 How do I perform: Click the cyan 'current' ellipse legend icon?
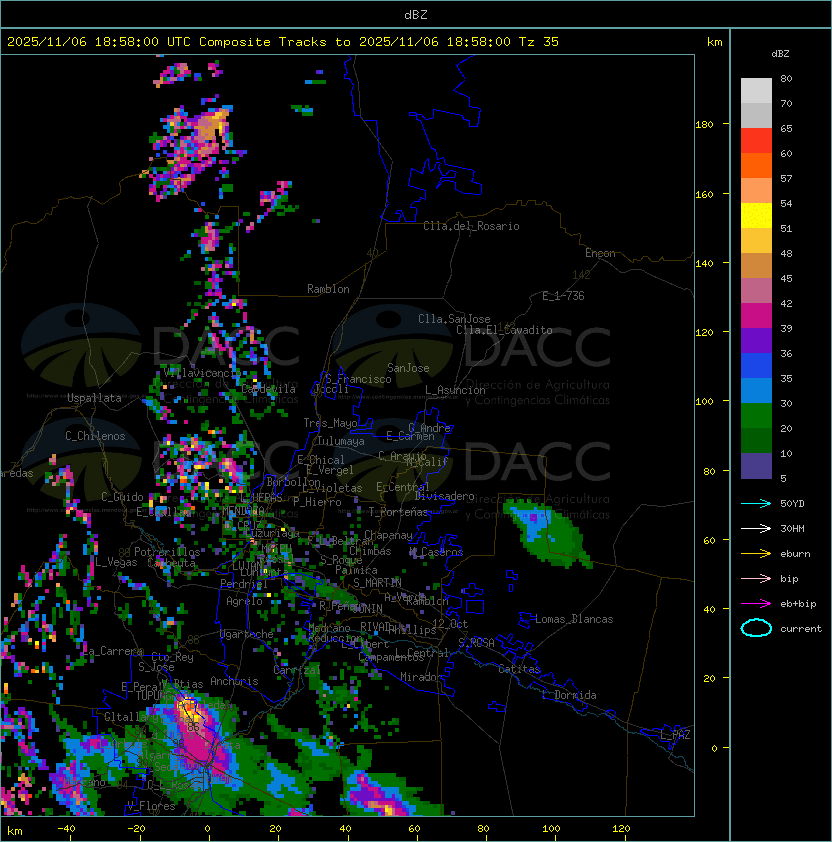pyautogui.click(x=756, y=628)
